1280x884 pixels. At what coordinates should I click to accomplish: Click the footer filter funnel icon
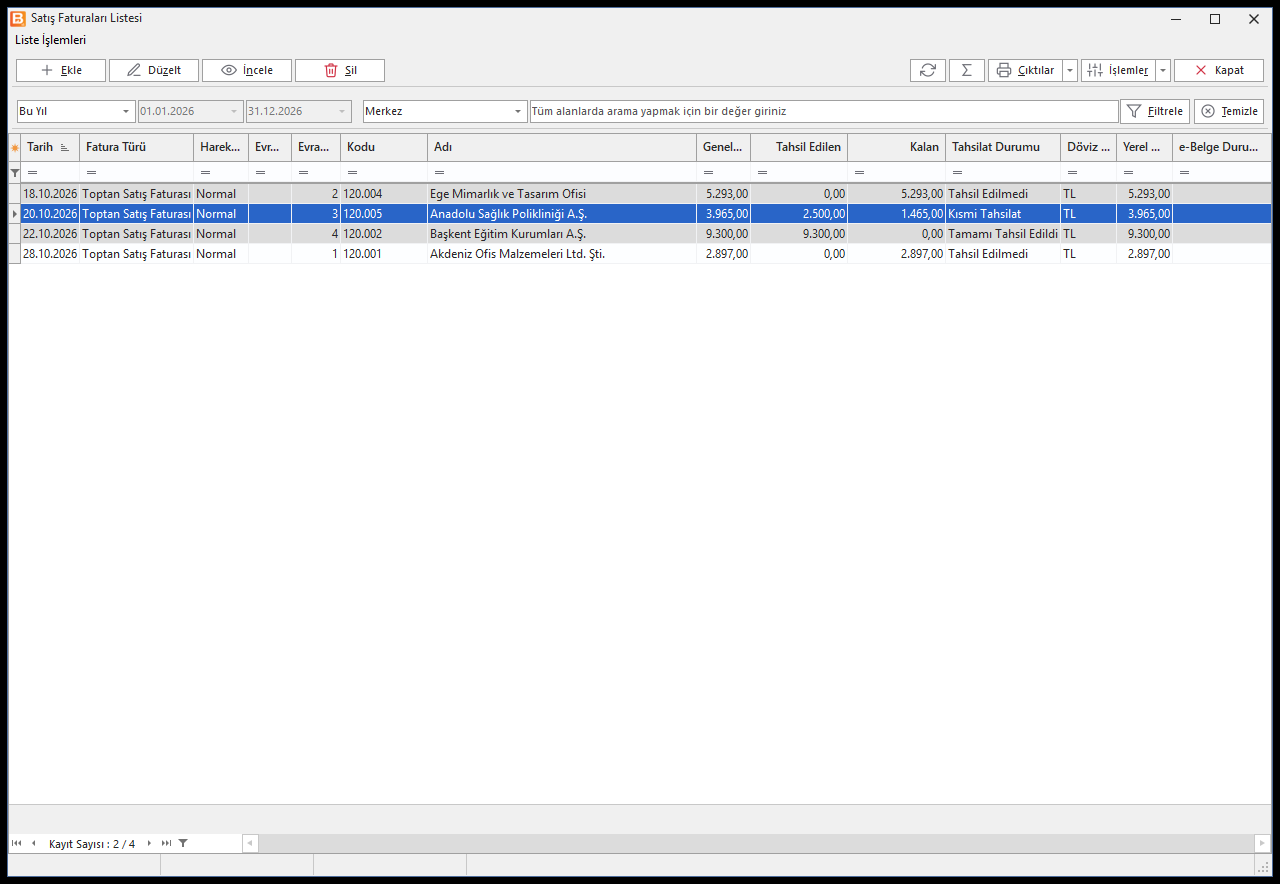pyautogui.click(x=183, y=843)
